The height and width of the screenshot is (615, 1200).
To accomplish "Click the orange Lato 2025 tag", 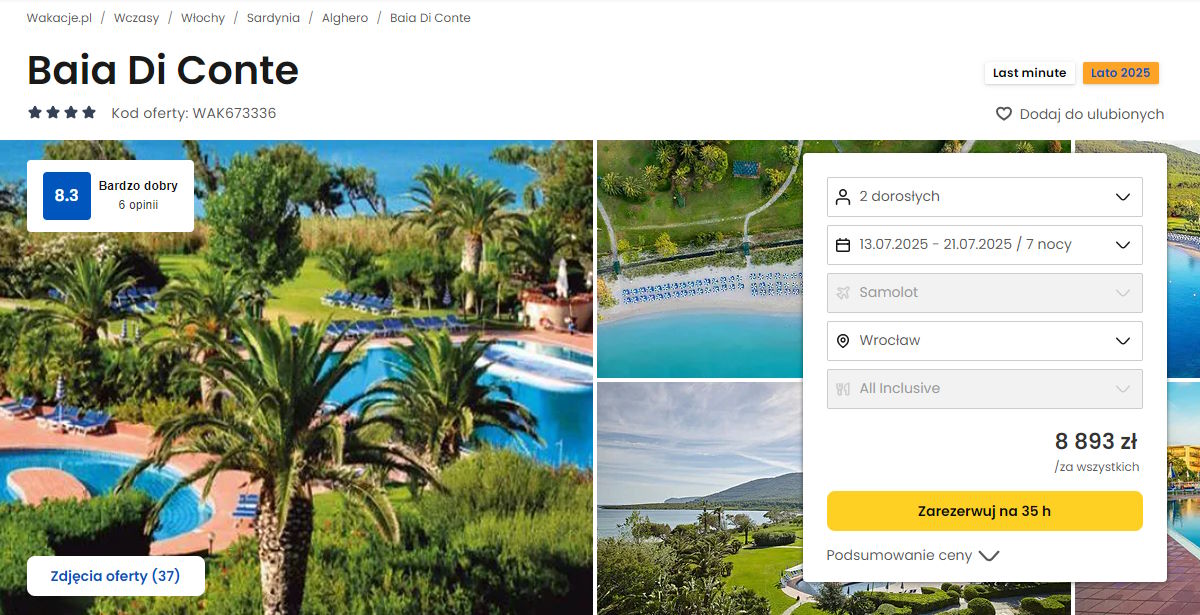I will [x=1121, y=73].
